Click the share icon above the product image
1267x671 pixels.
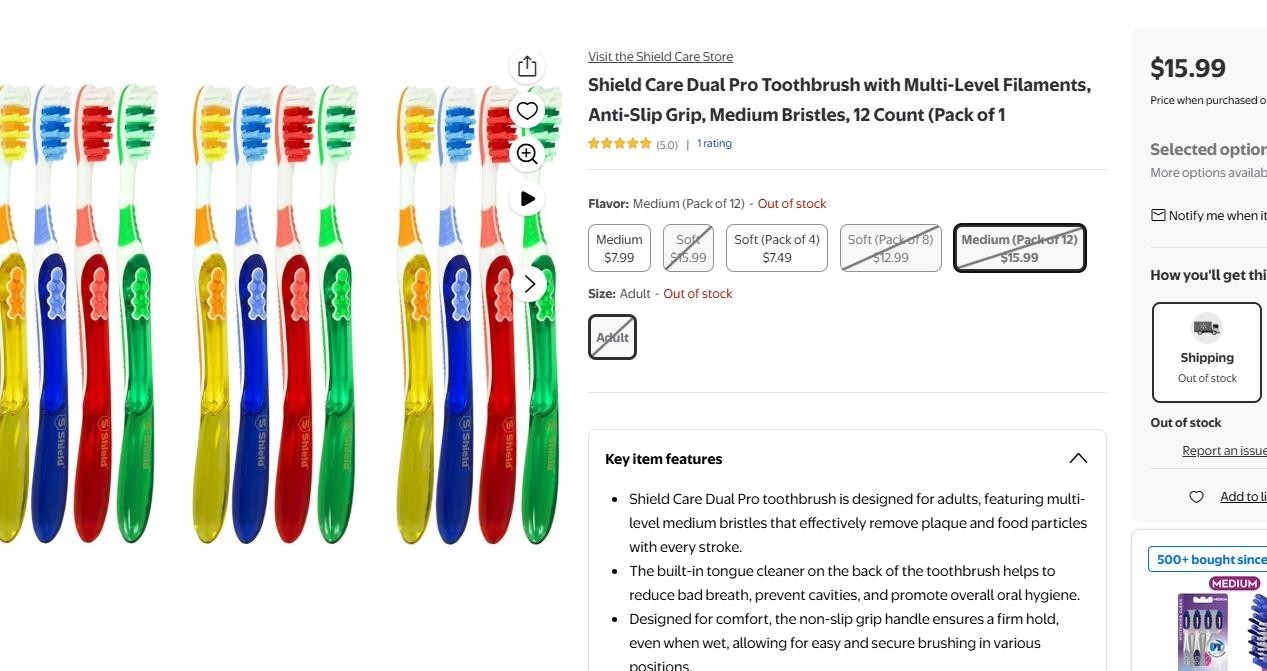(x=527, y=67)
